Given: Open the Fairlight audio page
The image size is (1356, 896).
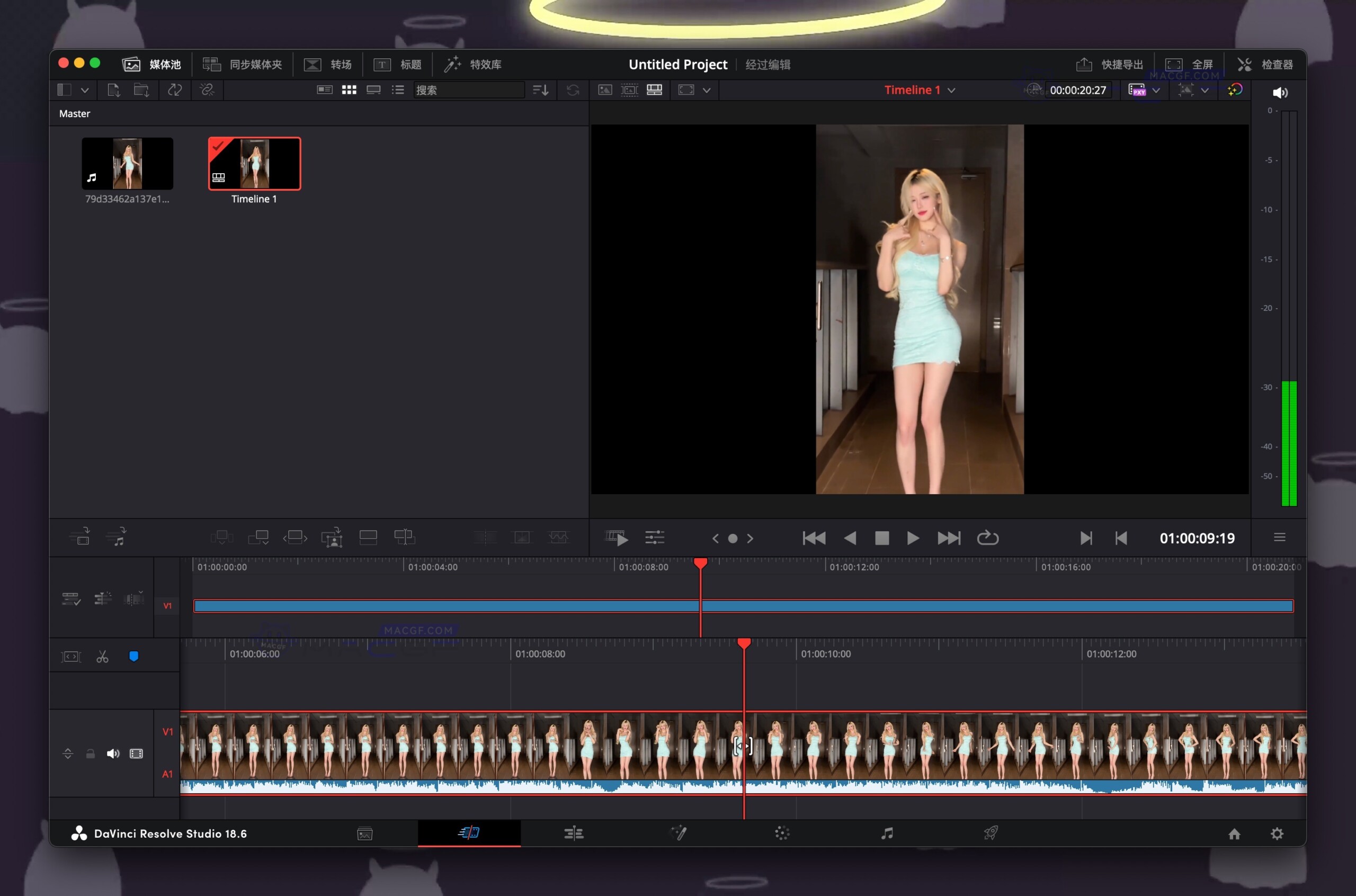Looking at the screenshot, I should (x=887, y=833).
